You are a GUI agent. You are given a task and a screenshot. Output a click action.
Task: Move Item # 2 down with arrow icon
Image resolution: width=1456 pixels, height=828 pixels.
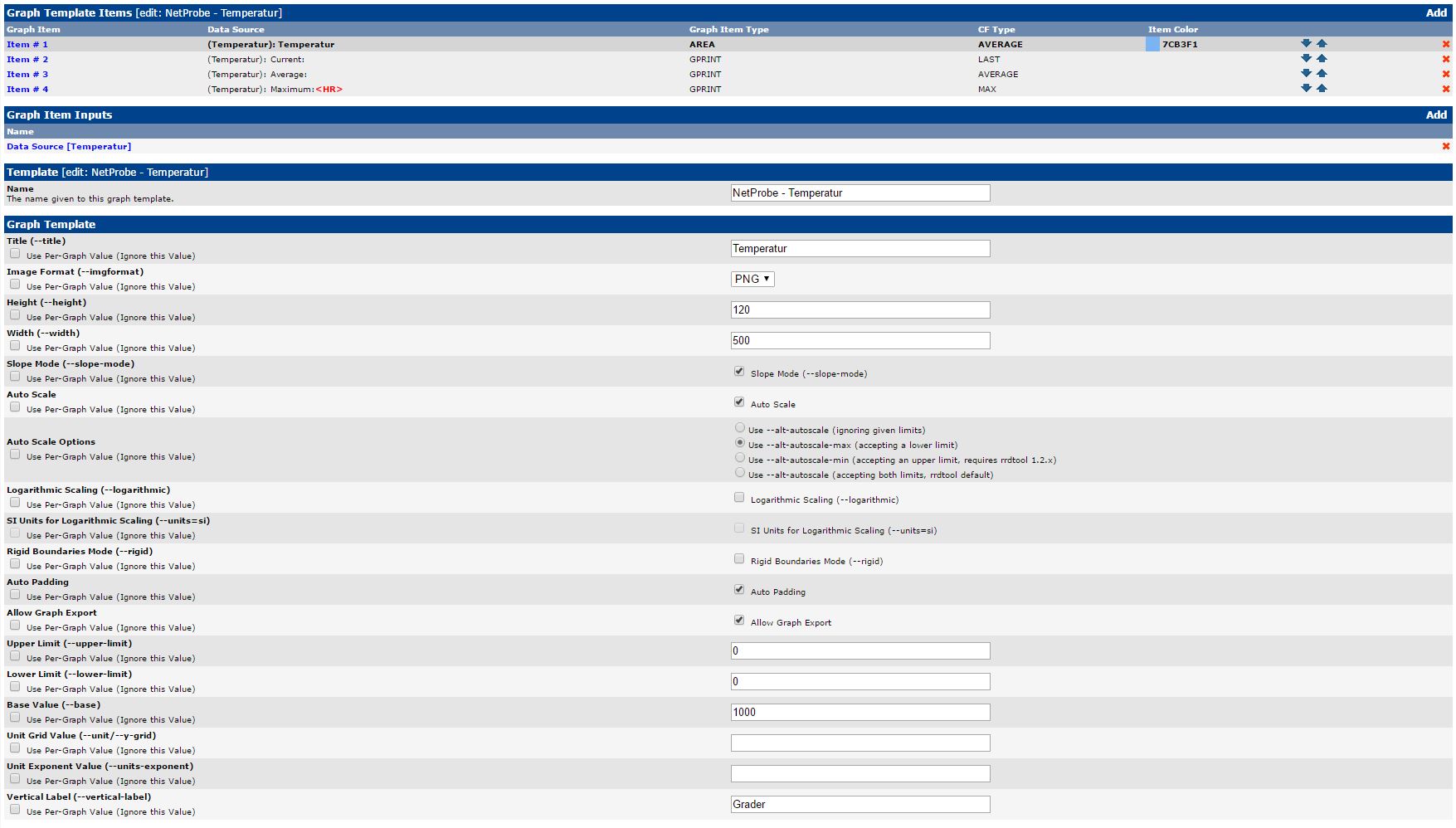point(1306,58)
